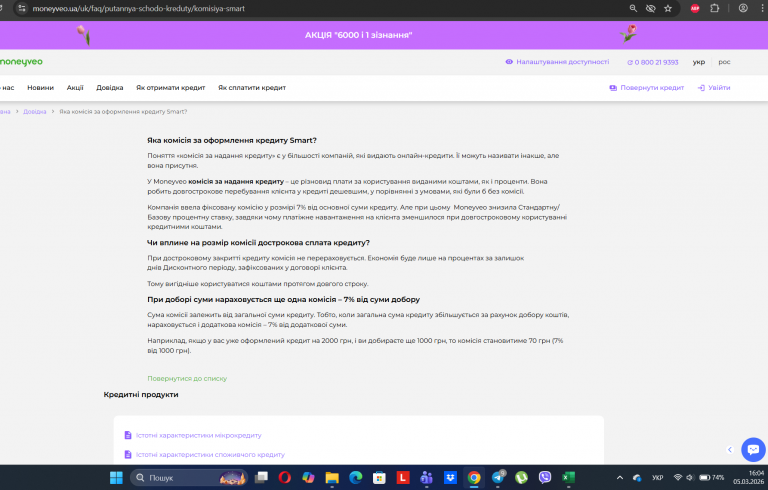Open the AdBlock Plus extension icon
The image size is (768, 490).
(x=695, y=8)
